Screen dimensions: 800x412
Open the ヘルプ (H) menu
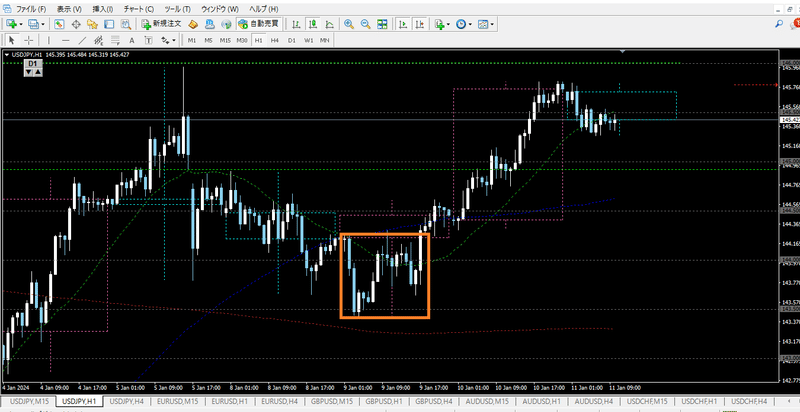(x=264, y=9)
